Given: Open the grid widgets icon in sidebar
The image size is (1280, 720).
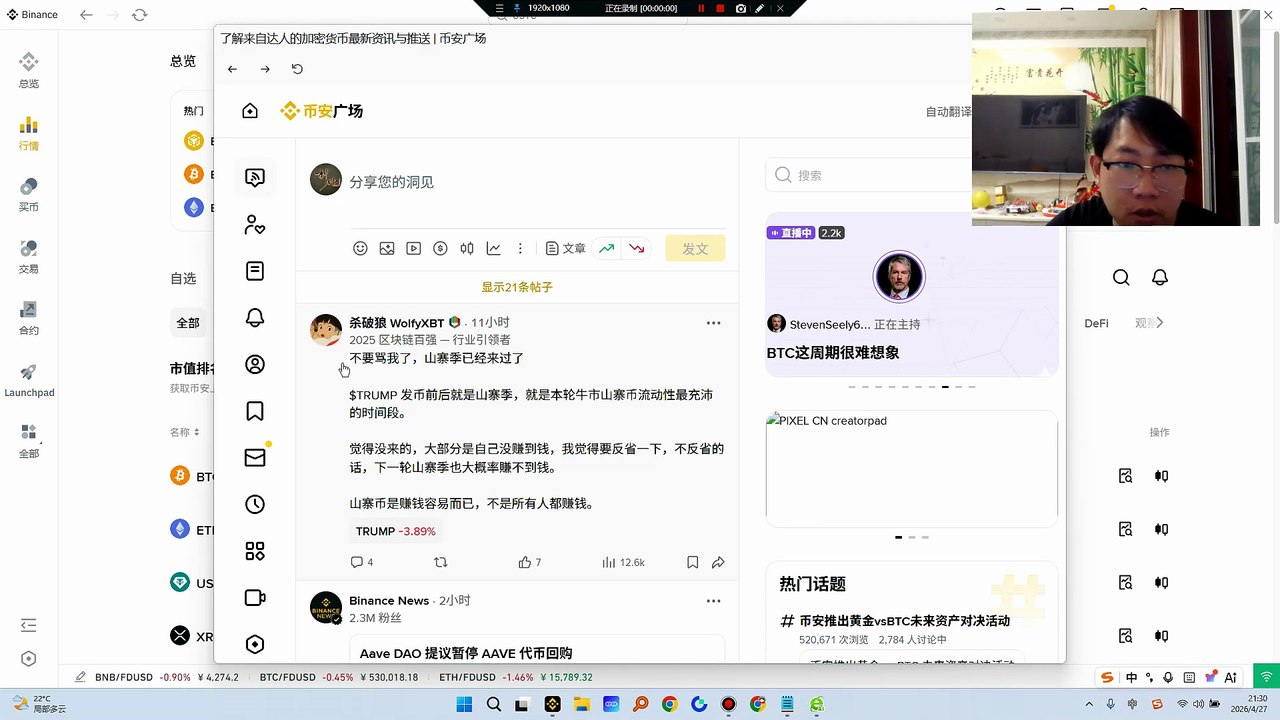Looking at the screenshot, I should (x=255, y=551).
